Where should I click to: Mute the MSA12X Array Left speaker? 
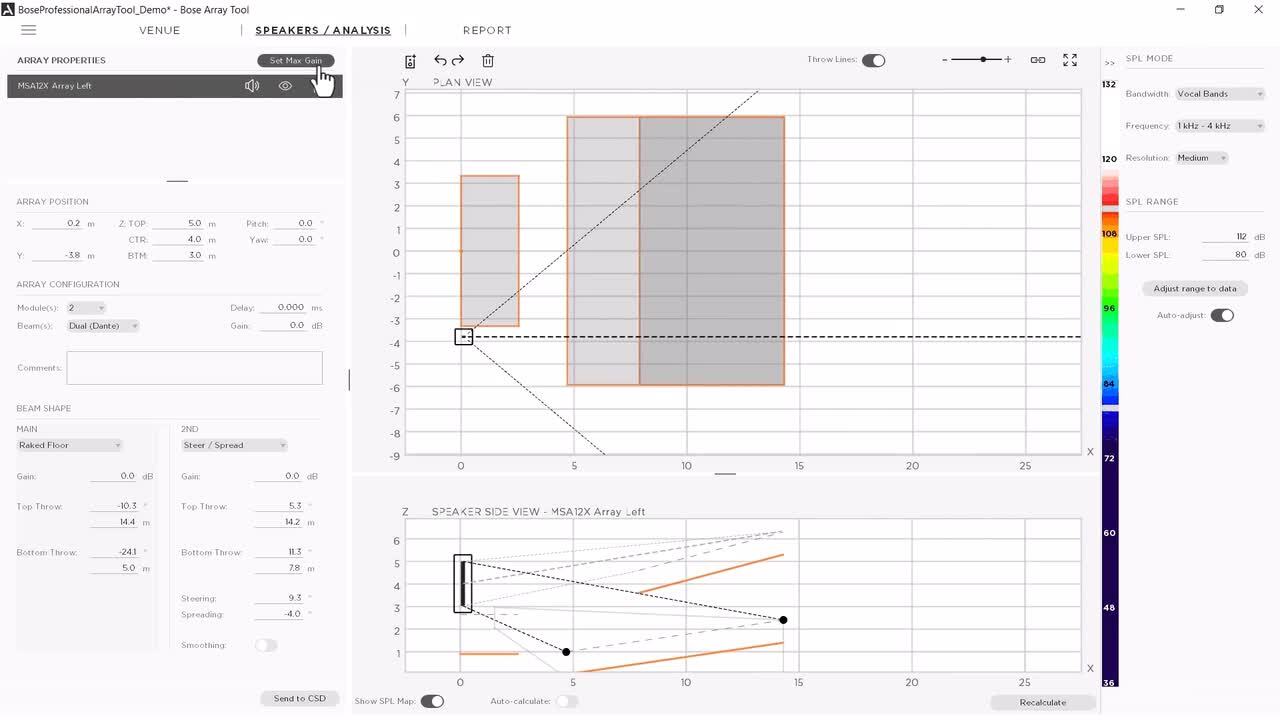tap(252, 86)
